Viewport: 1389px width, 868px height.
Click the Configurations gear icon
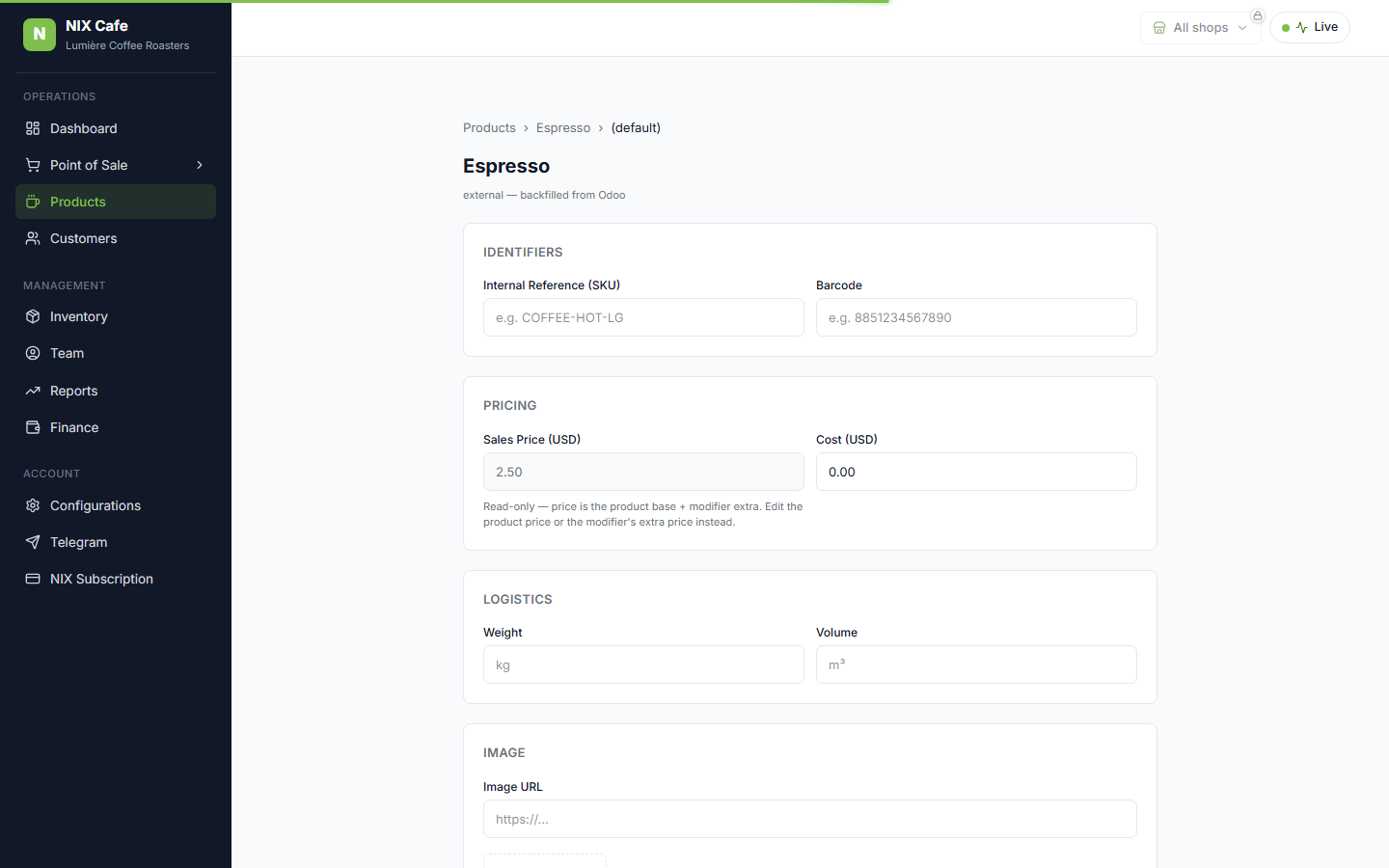[x=33, y=505]
